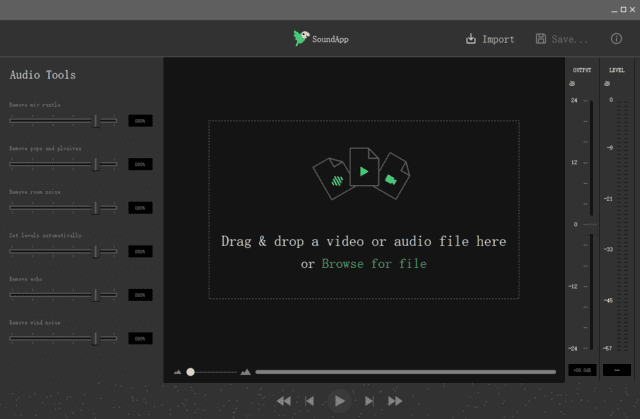The image size is (640, 419).
Task: Open the info circle icon
Action: [x=616, y=39]
